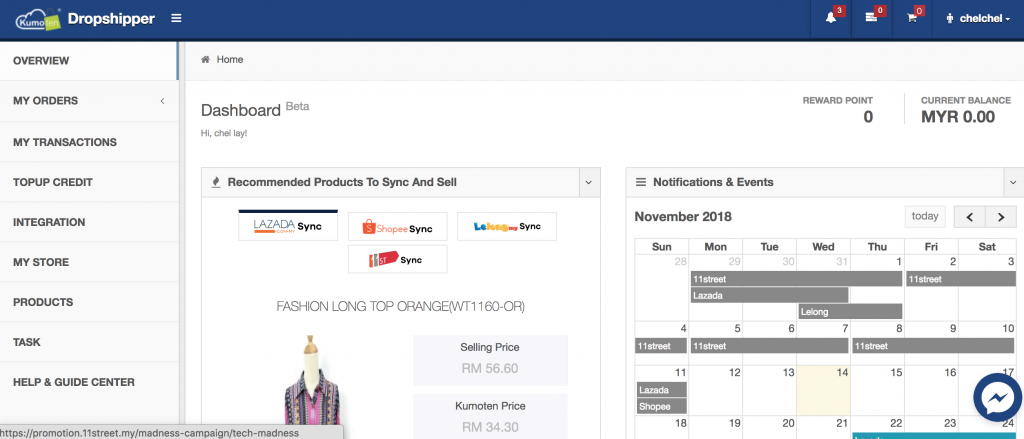Open My Transactions in the sidebar
This screenshot has height=439, width=1024.
[89, 142]
